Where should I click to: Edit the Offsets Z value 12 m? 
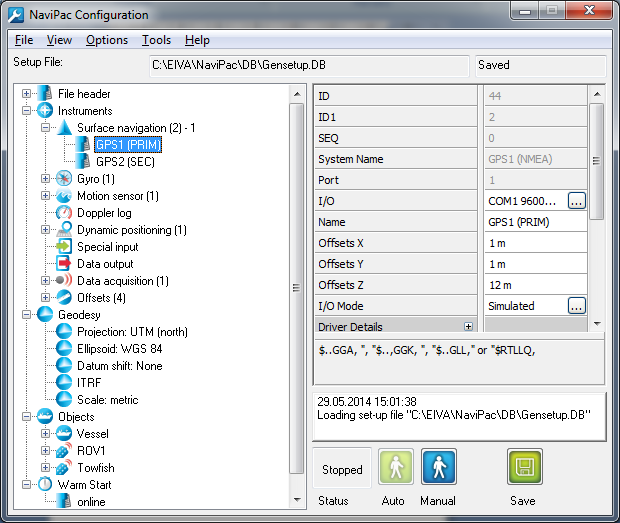(536, 285)
